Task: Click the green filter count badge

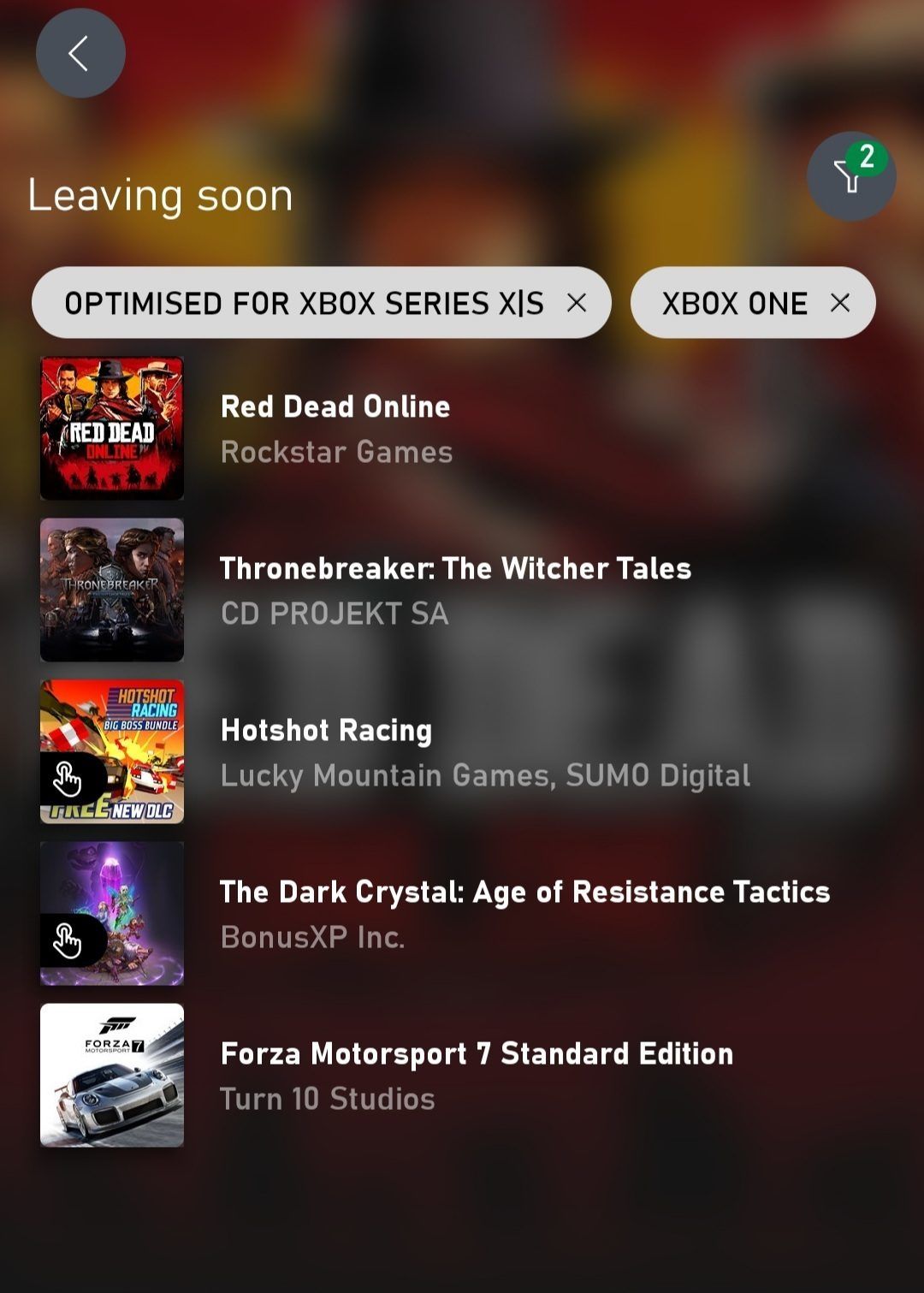Action: pos(867,157)
